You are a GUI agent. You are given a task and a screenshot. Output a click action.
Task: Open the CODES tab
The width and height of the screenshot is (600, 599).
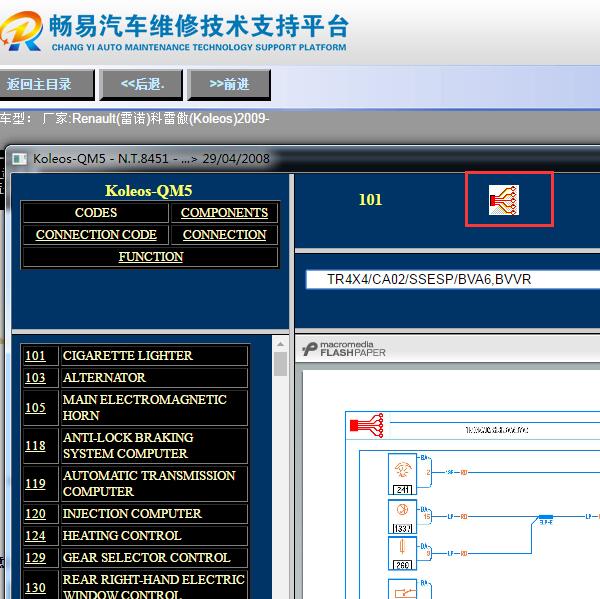click(96, 212)
